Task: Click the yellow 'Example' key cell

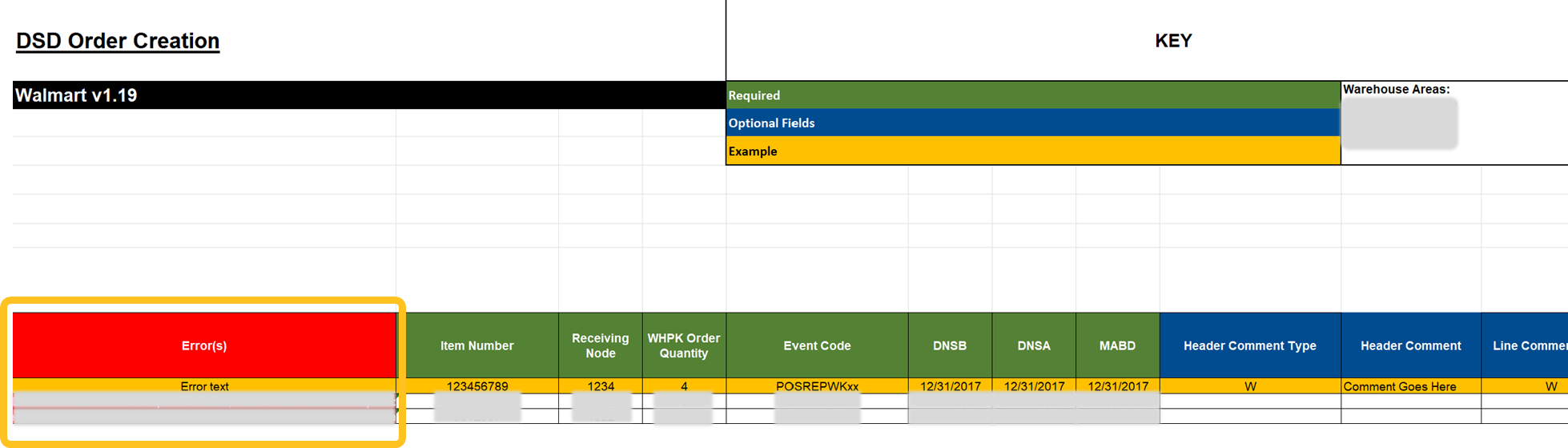Action: (1033, 151)
